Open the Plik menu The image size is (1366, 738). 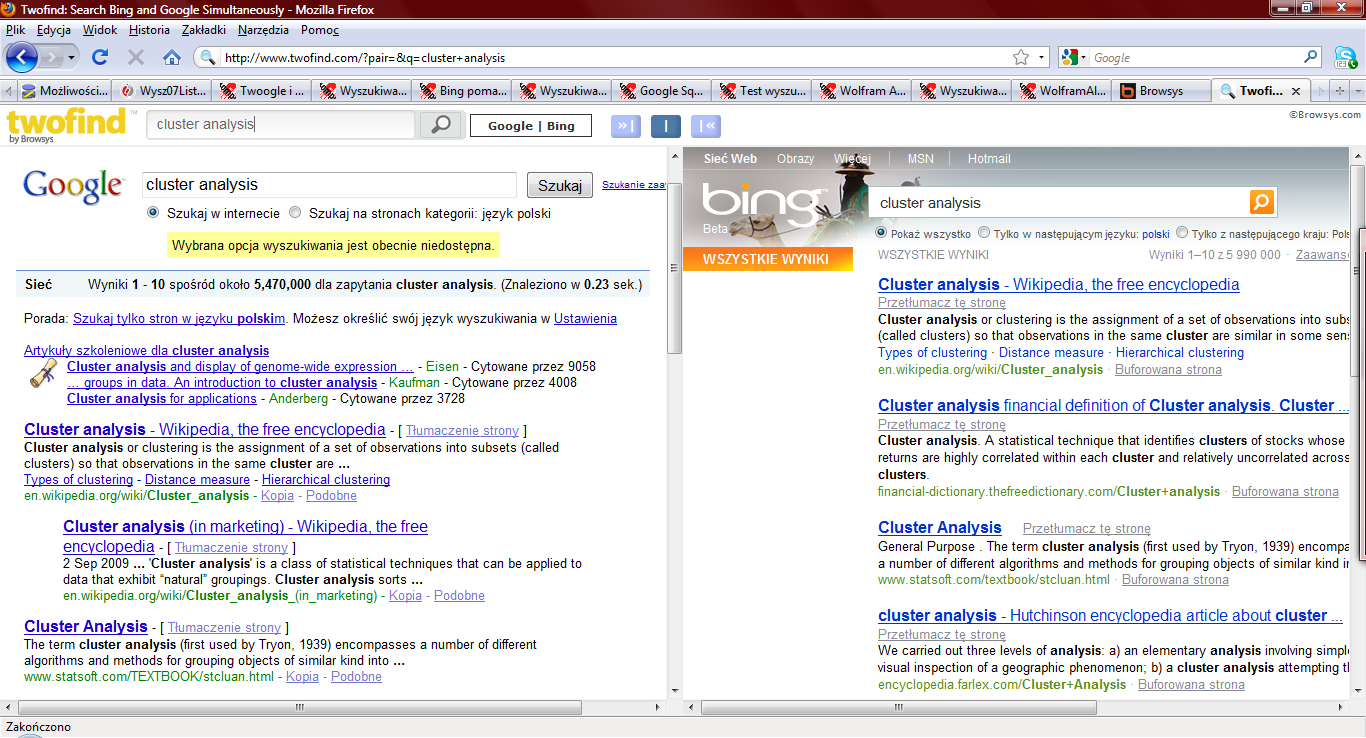coord(15,30)
